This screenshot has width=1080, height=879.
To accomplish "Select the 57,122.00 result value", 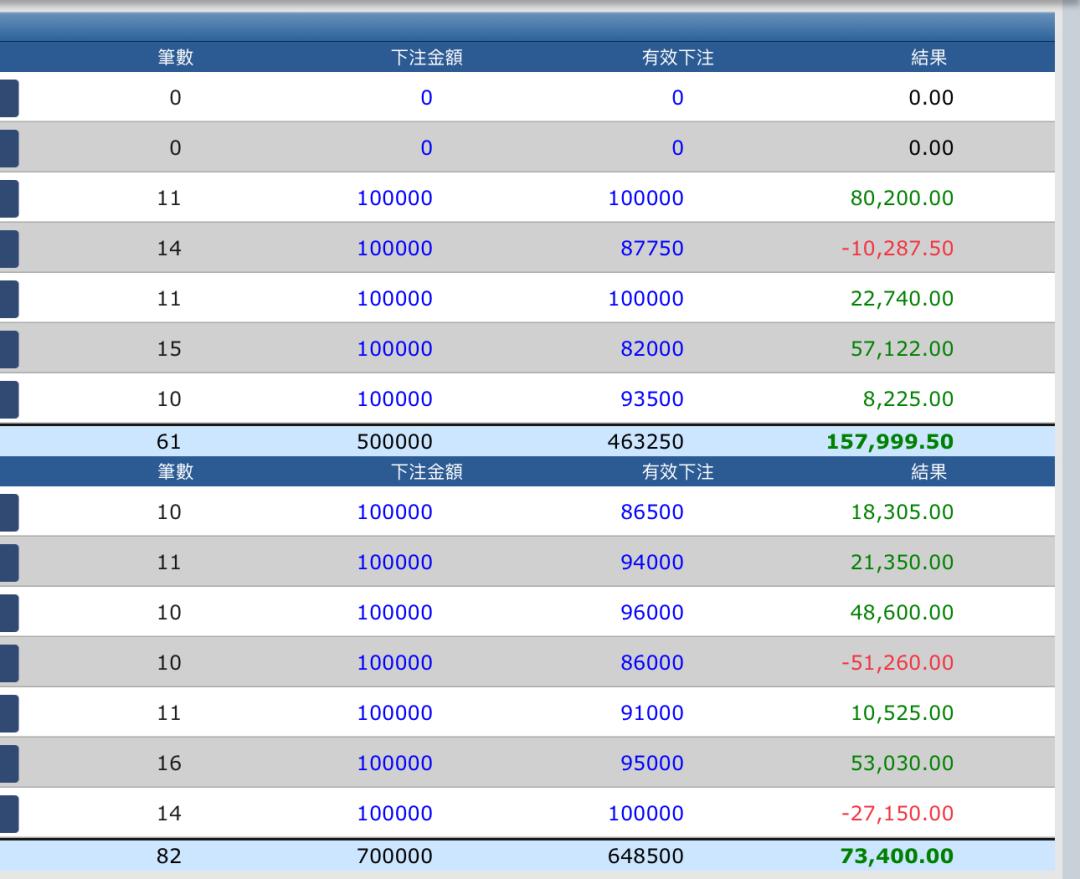I will [x=902, y=349].
